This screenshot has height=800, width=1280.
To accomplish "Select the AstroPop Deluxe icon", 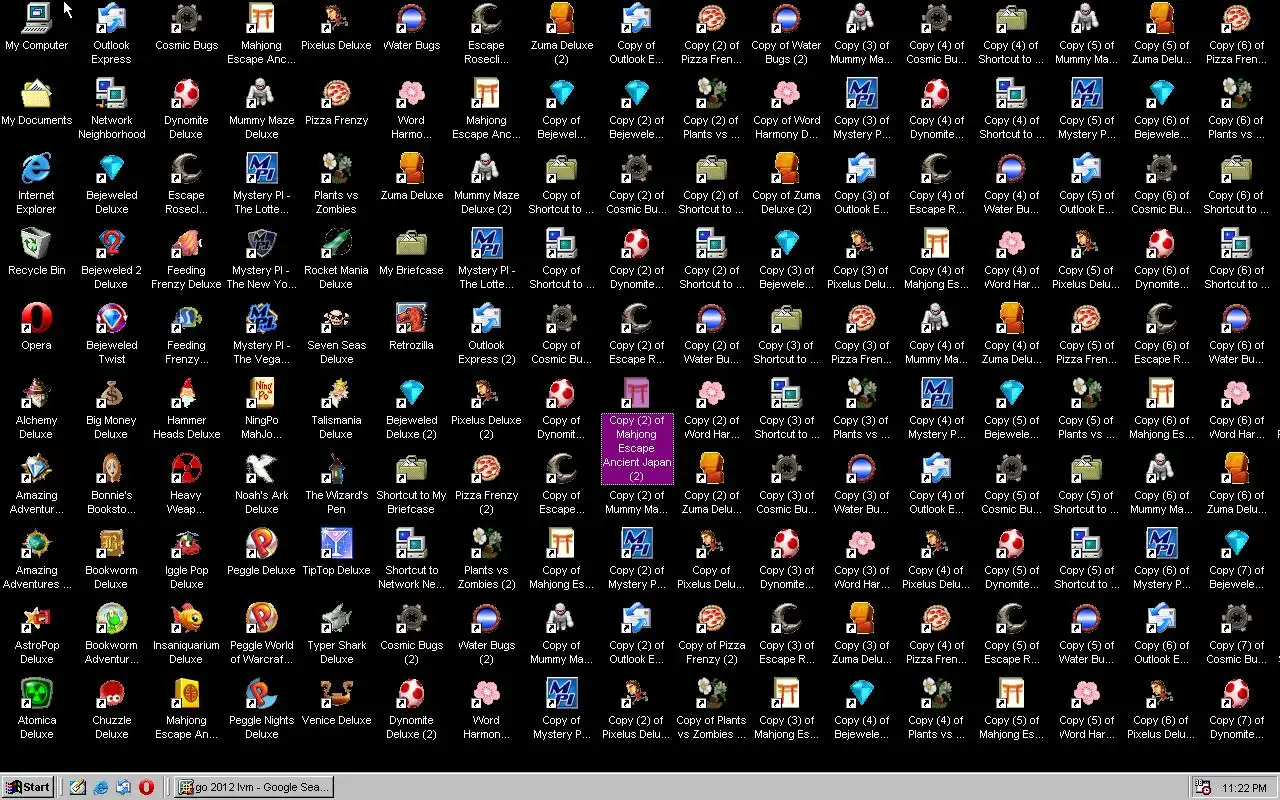I will [37, 635].
